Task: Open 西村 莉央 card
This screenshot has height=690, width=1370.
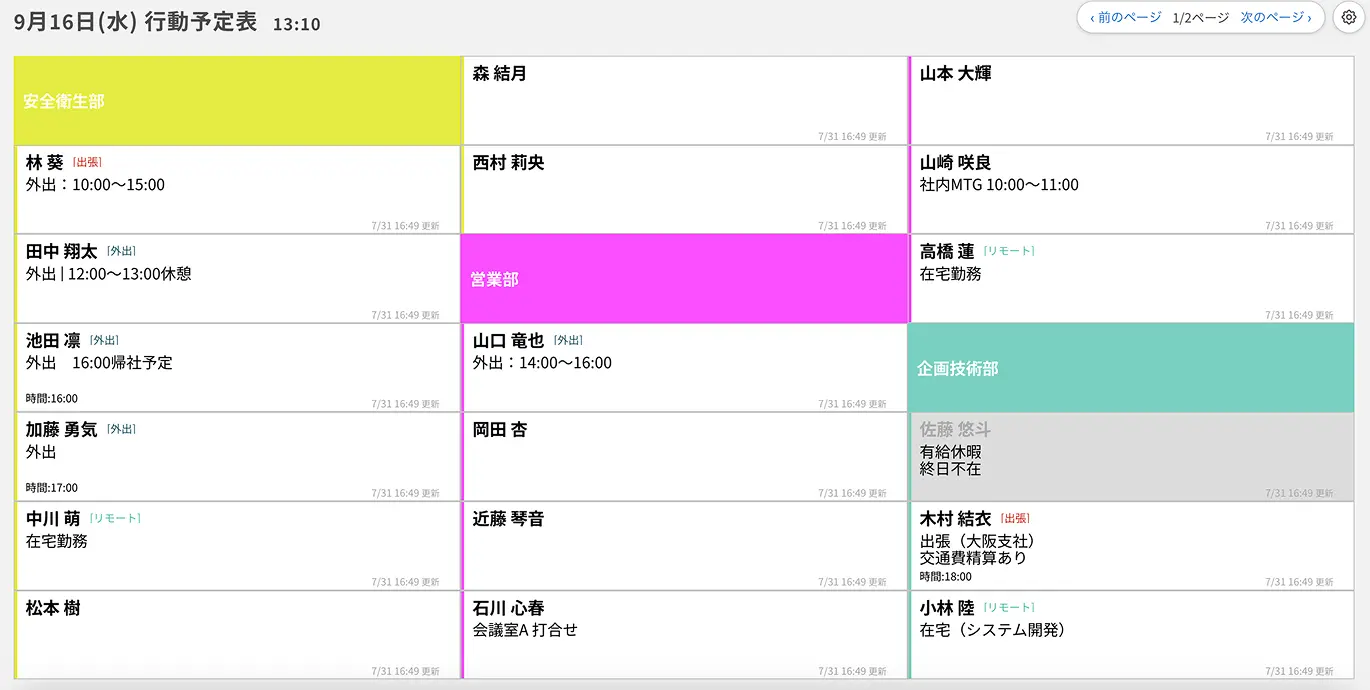Action: click(x=684, y=190)
